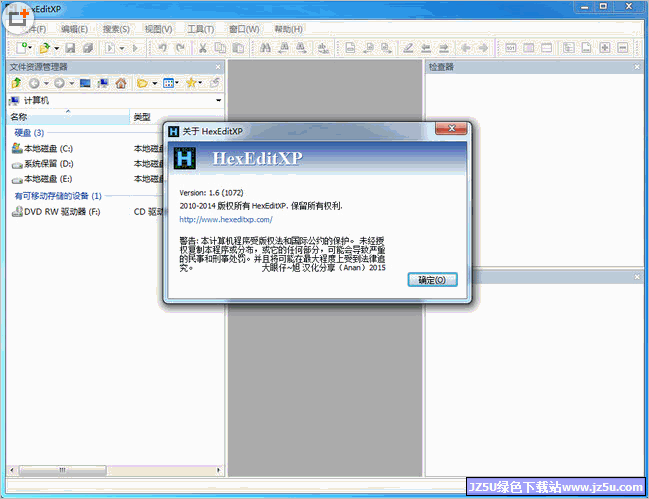
Task: Collapse the 有可移动存储的设备 (1) group
Action: tap(58, 196)
